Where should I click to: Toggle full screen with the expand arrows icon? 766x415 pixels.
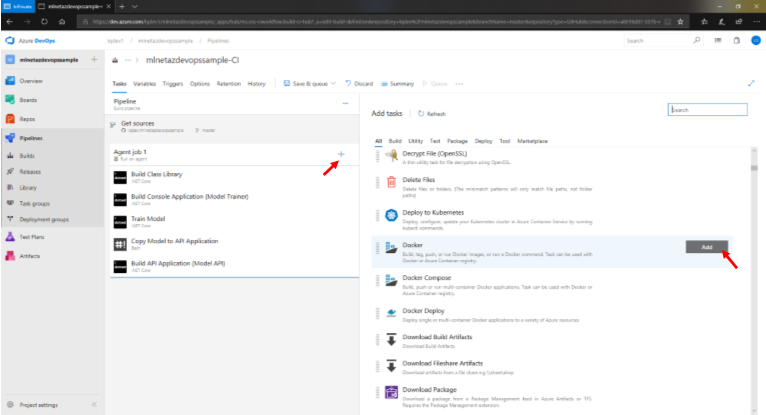click(751, 84)
